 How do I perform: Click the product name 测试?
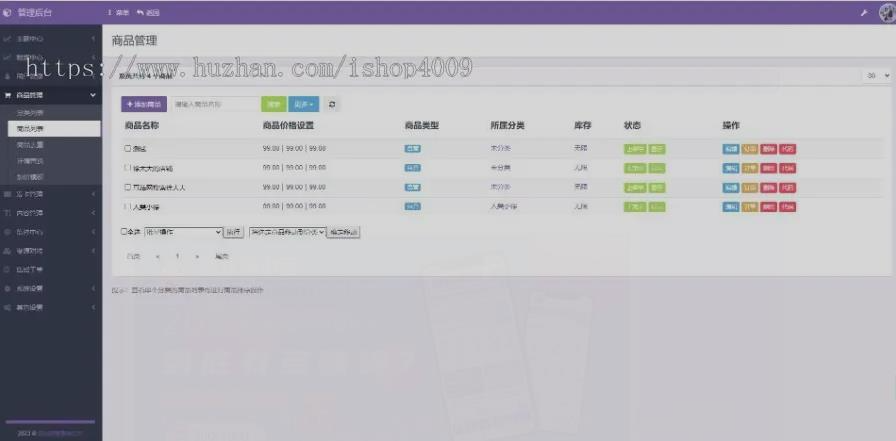click(139, 149)
